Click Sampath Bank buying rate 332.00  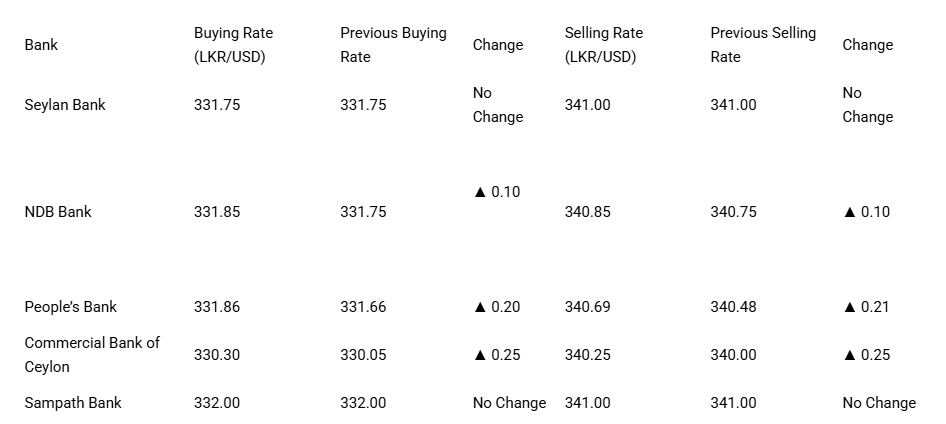217,403
